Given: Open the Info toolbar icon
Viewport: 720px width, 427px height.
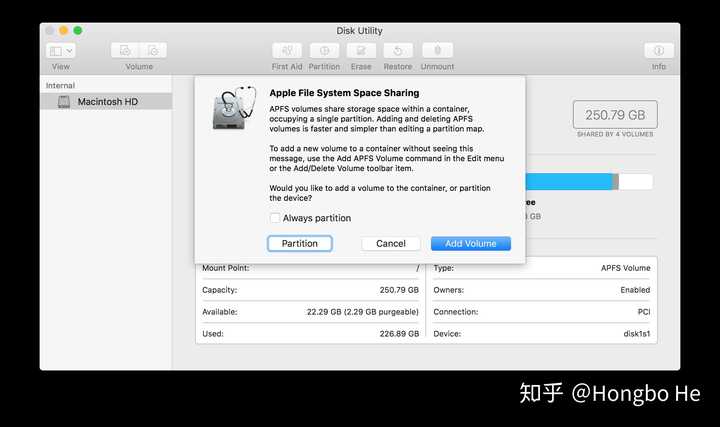Looking at the screenshot, I should 659,51.
